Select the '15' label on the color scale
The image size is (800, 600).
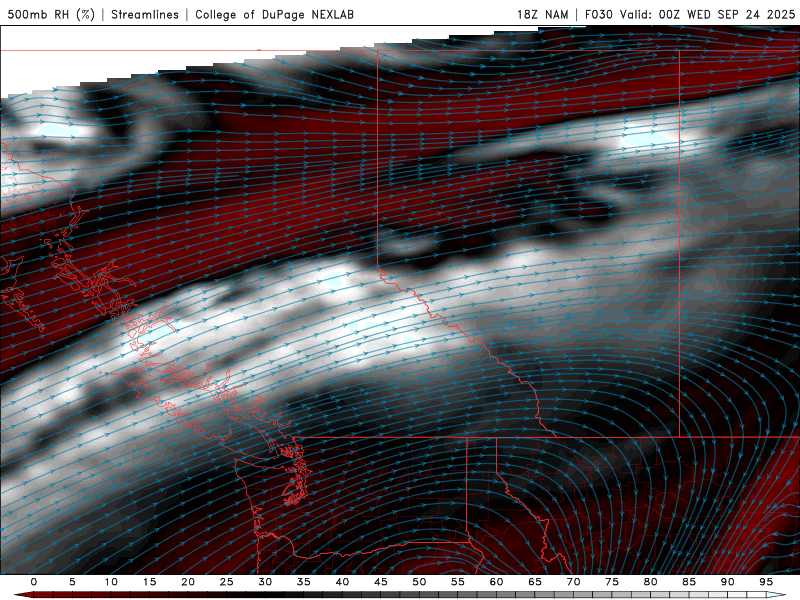click(149, 582)
